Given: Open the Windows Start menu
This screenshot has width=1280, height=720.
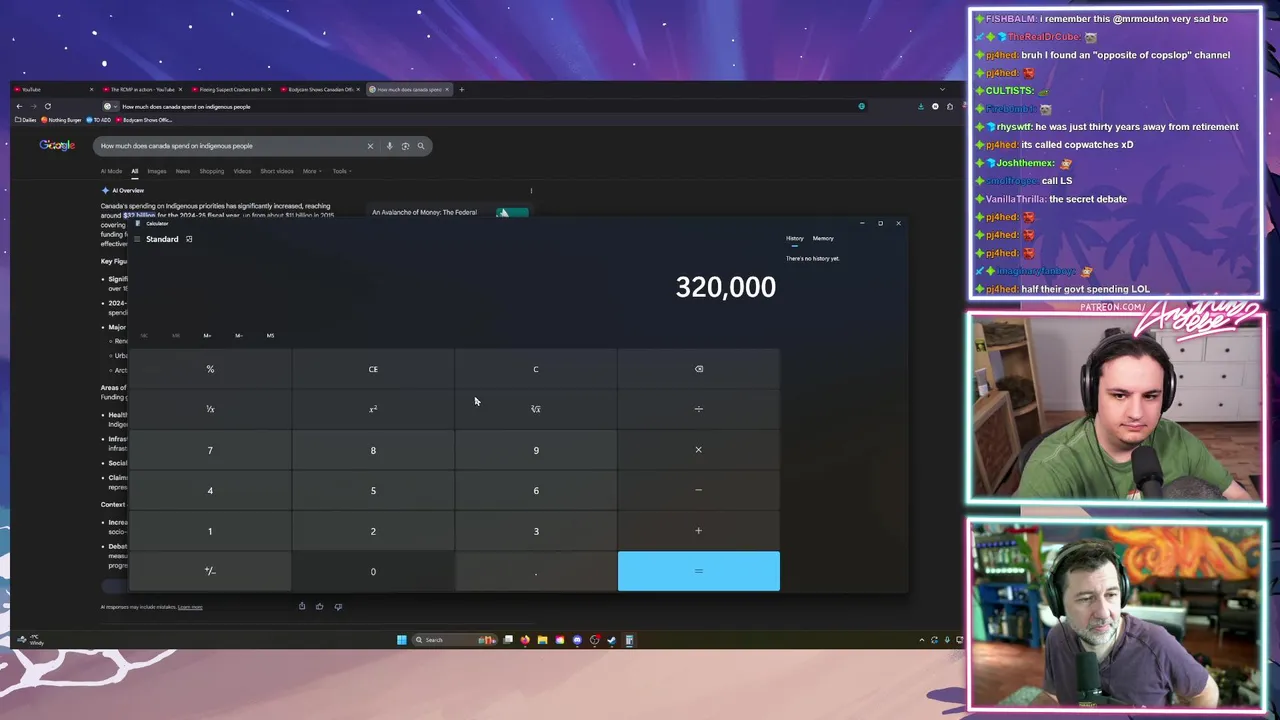Looking at the screenshot, I should pyautogui.click(x=402, y=640).
